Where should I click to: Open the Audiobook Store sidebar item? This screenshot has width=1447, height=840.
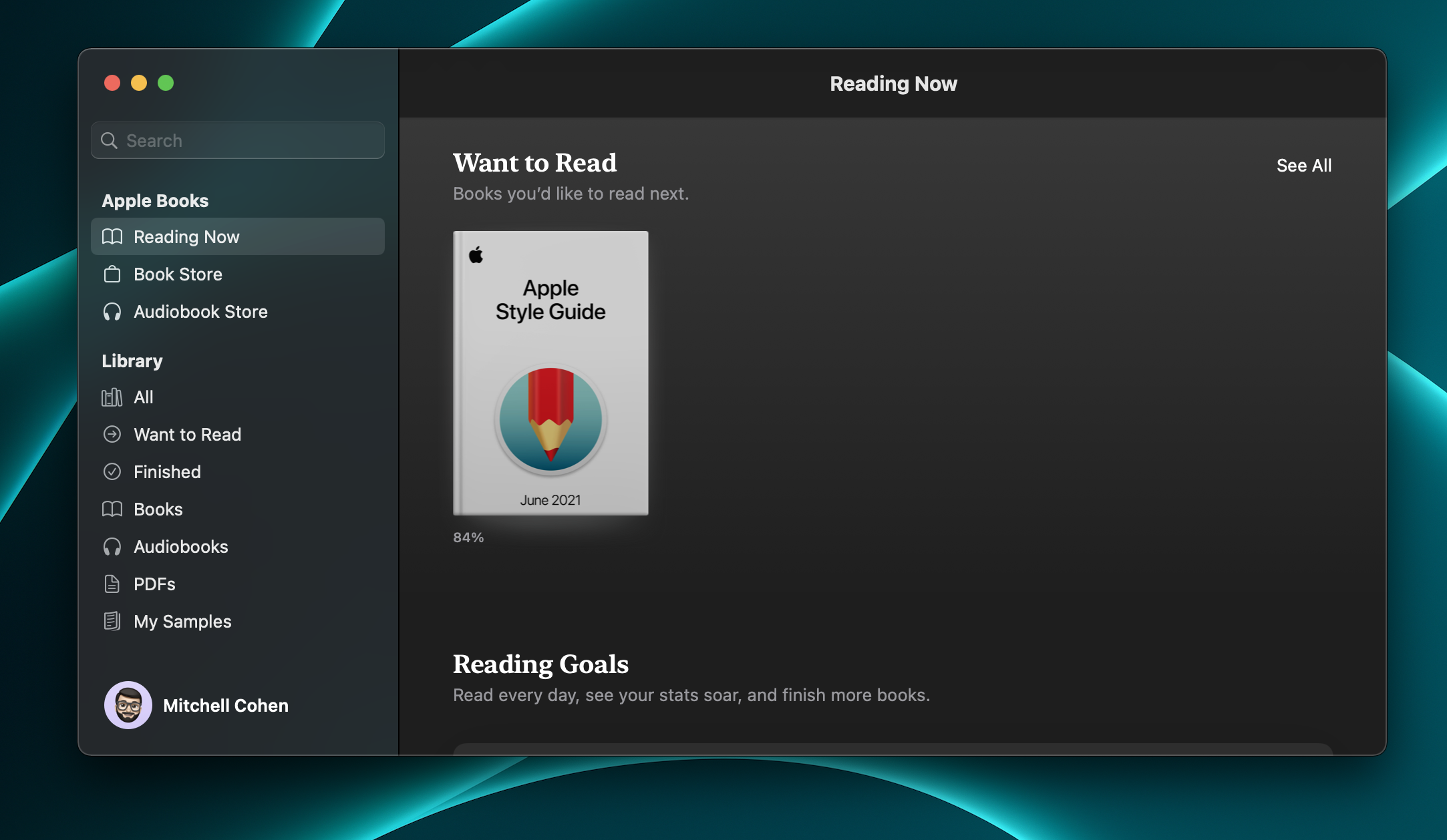200,312
